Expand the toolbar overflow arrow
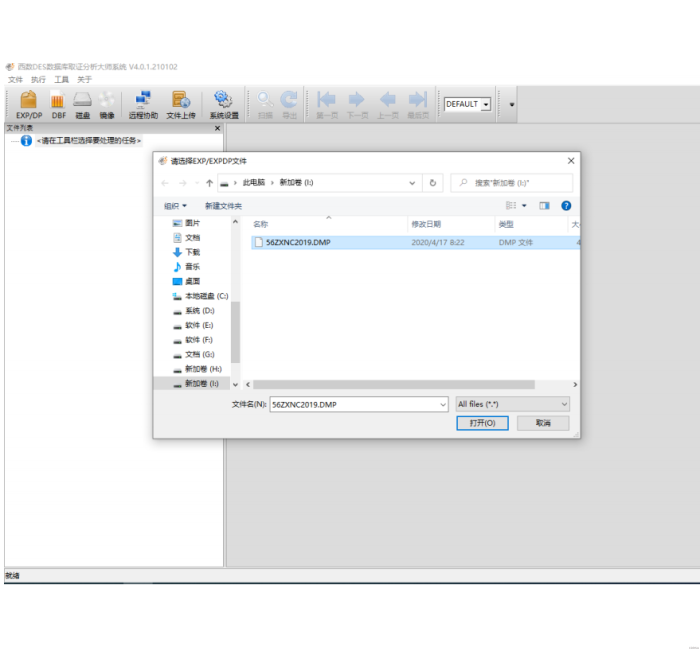The height and width of the screenshot is (650, 700). (512, 104)
